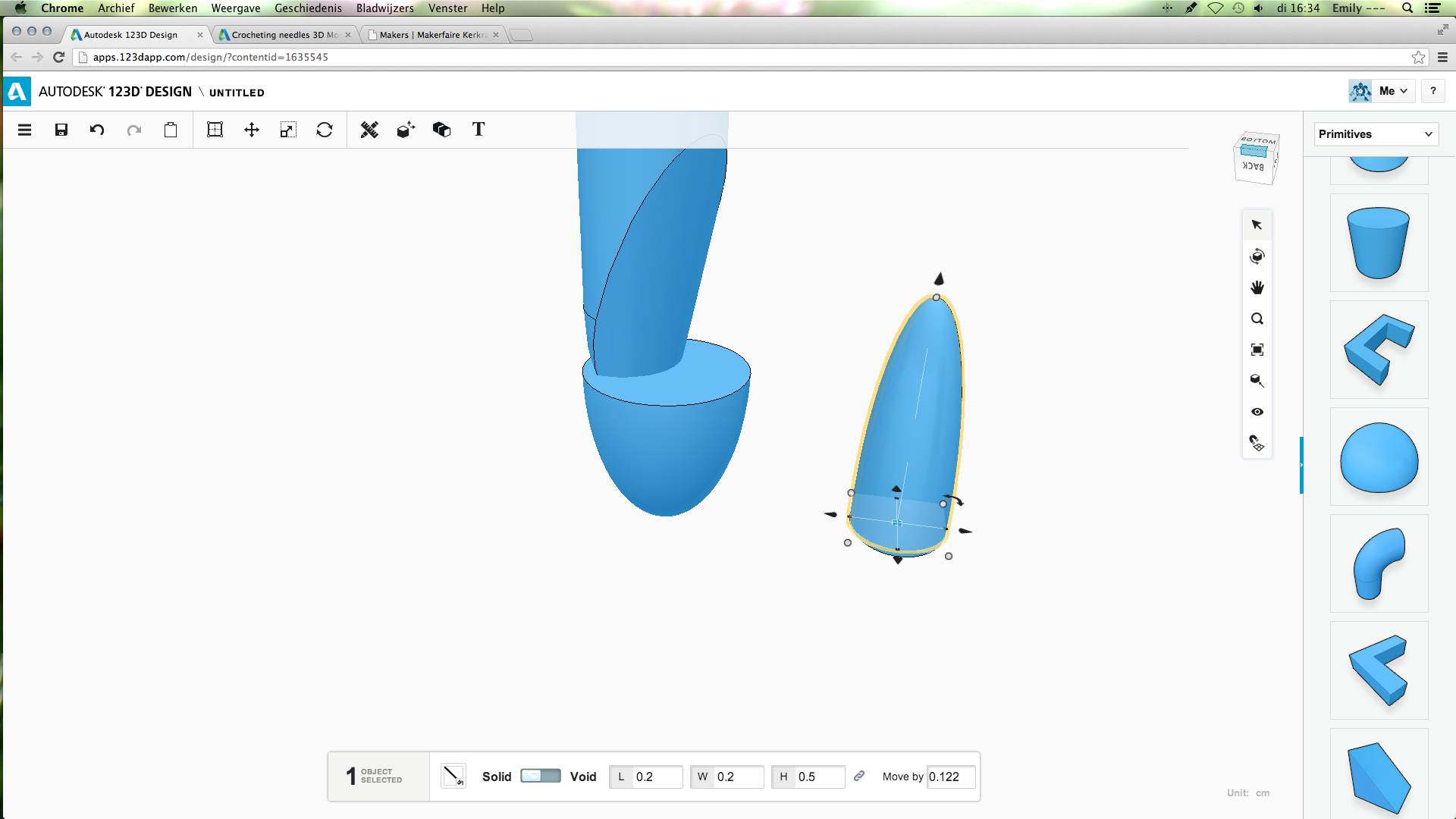Viewport: 1456px width, 819px height.
Task: Click the Move by value field
Action: [x=951, y=777]
